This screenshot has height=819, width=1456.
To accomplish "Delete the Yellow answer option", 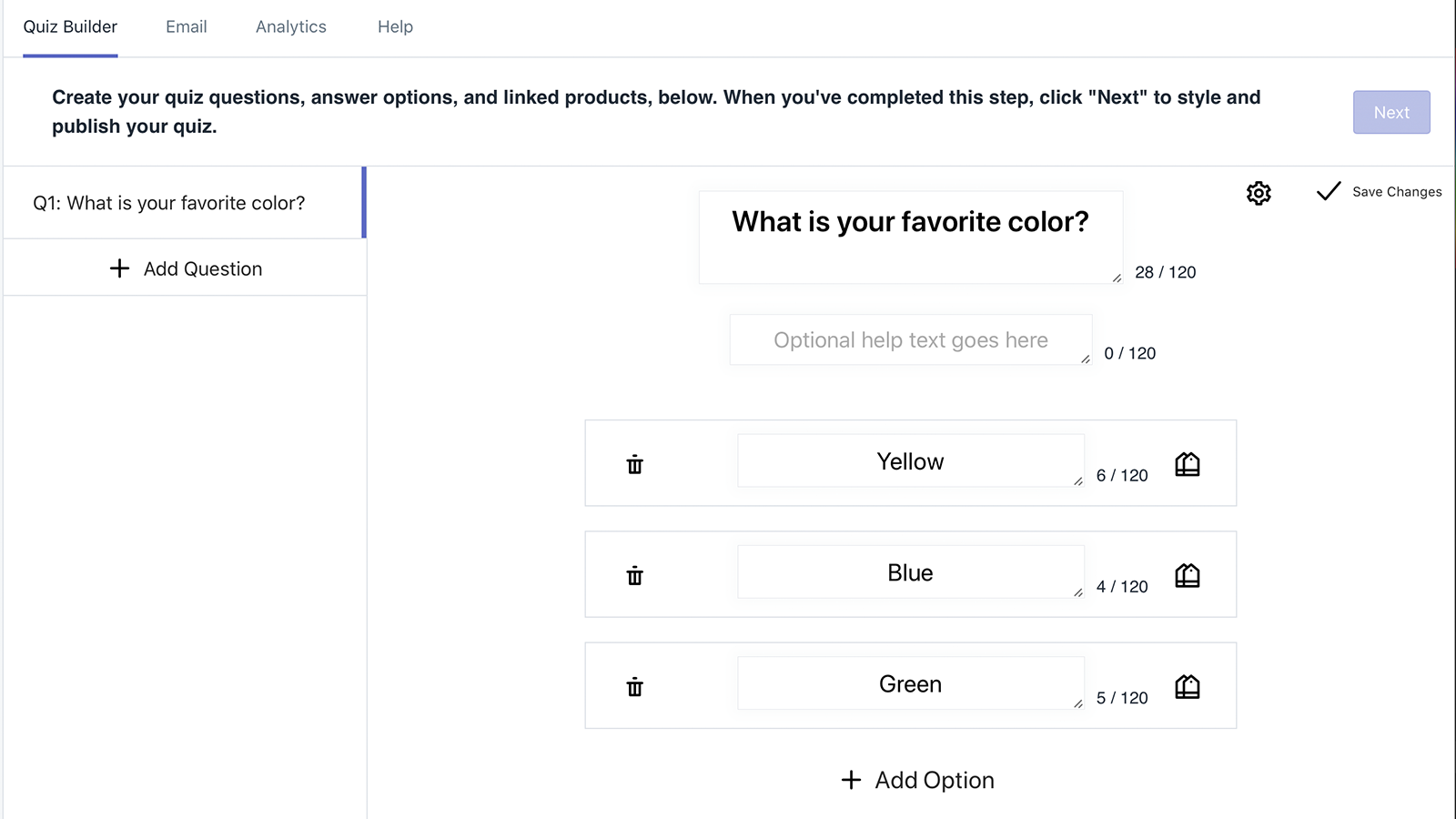I will [x=634, y=465].
